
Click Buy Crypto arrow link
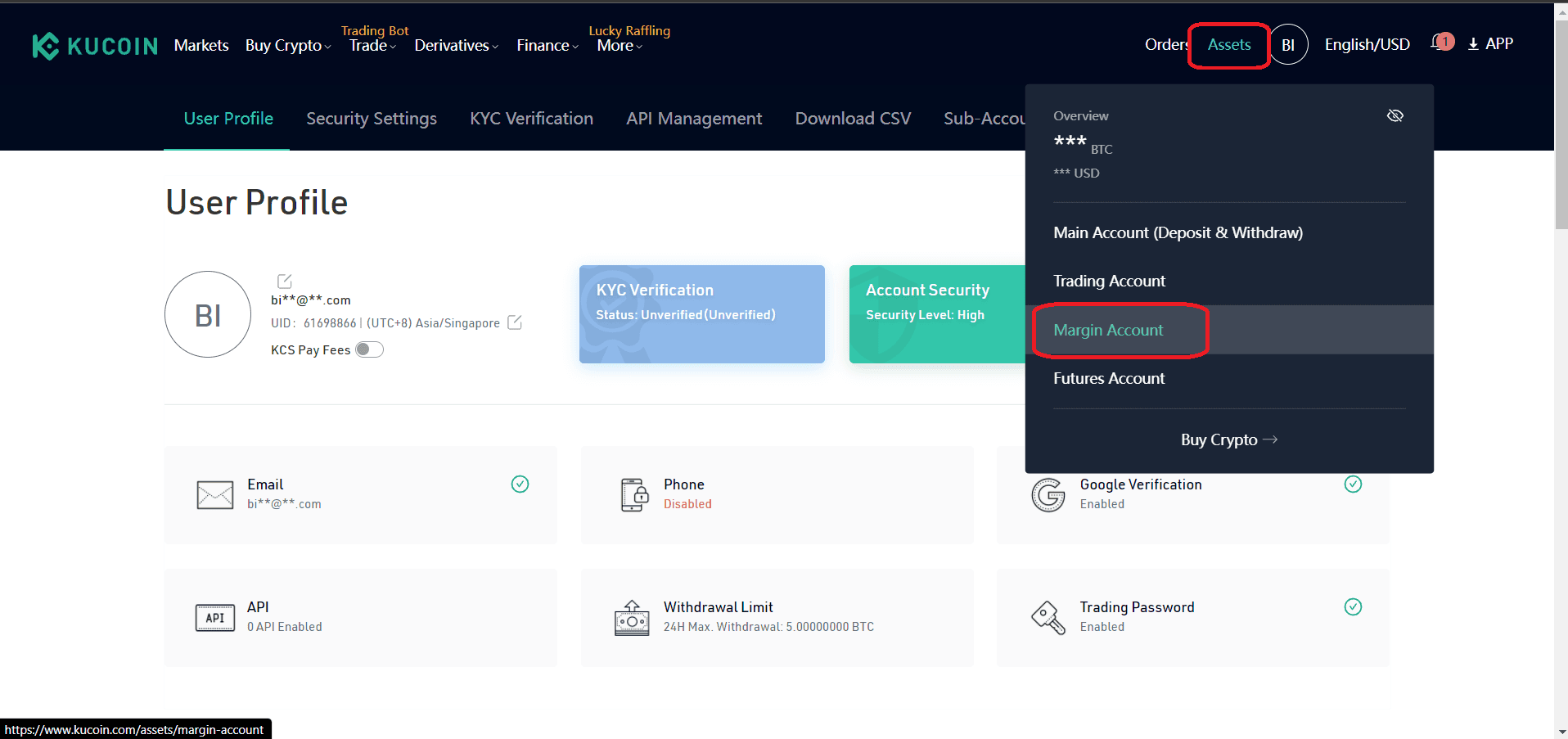(1228, 439)
